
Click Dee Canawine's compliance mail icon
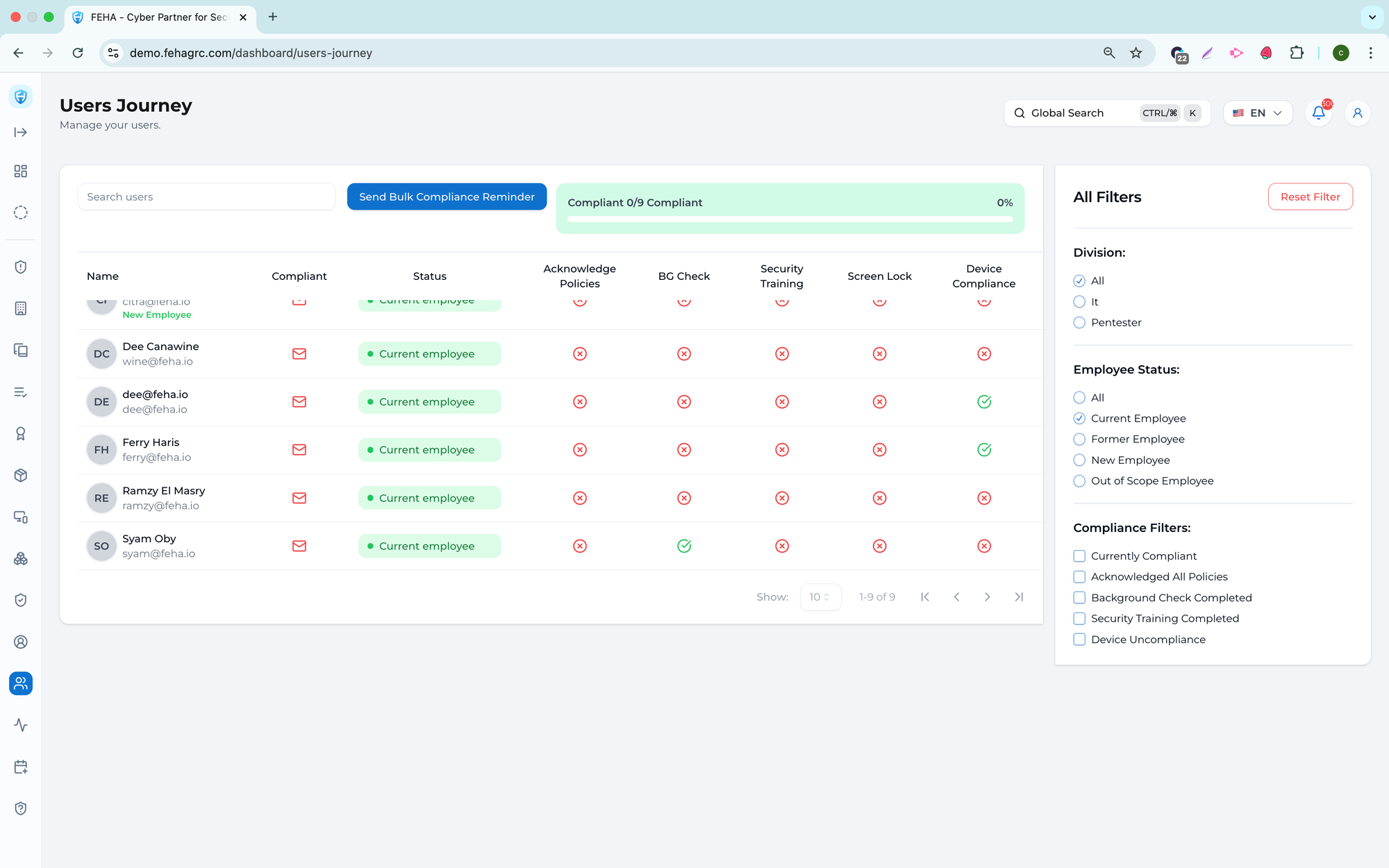[x=299, y=354]
